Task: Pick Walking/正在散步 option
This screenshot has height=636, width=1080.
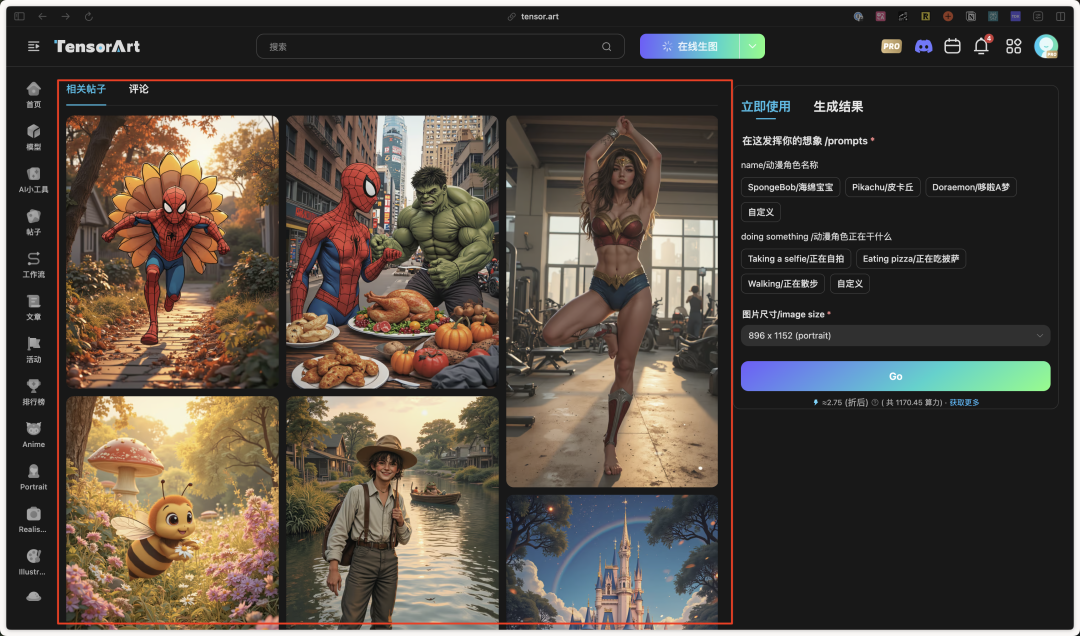Action: click(x=782, y=284)
